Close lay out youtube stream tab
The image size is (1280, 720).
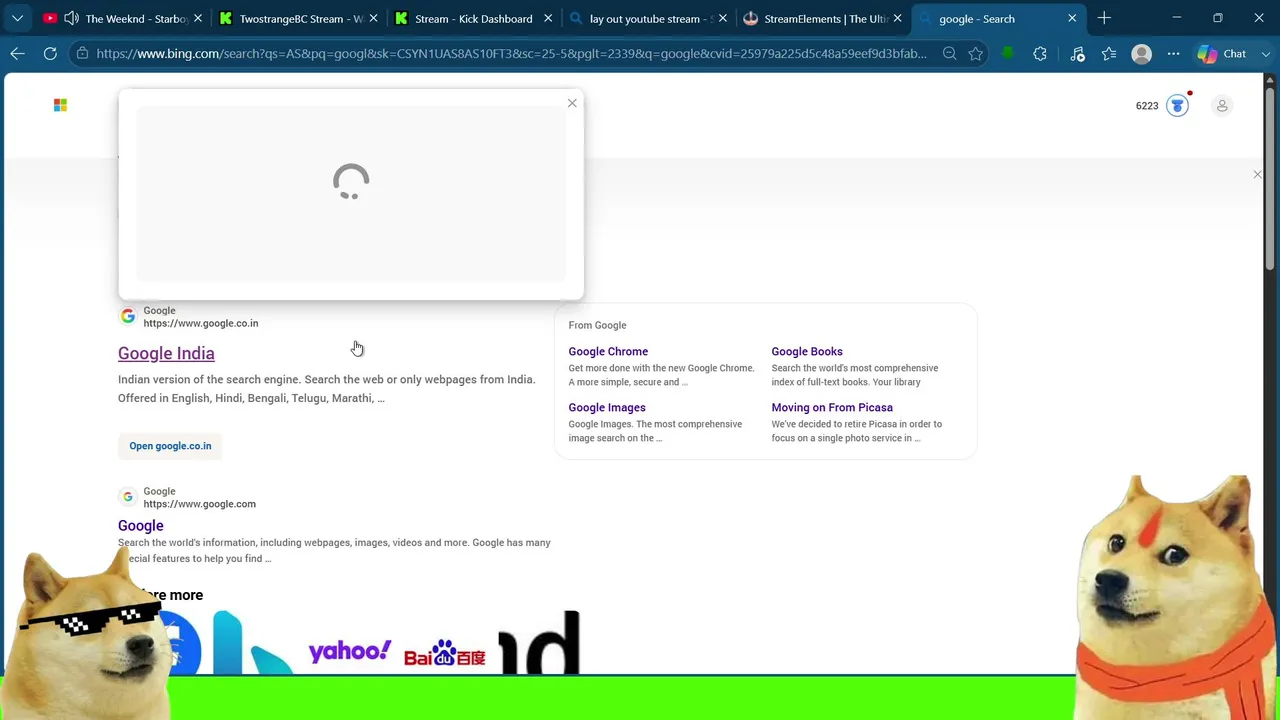723,18
